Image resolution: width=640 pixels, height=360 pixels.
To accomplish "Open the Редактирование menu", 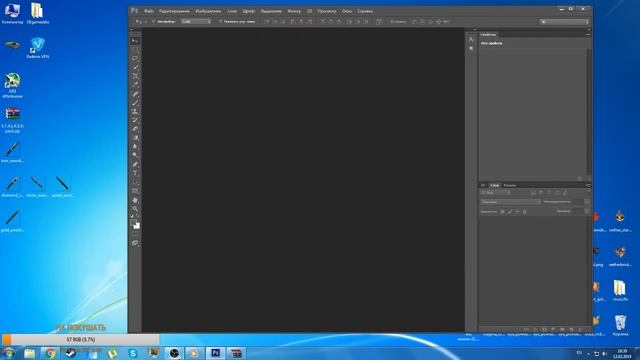I will (x=174, y=11).
